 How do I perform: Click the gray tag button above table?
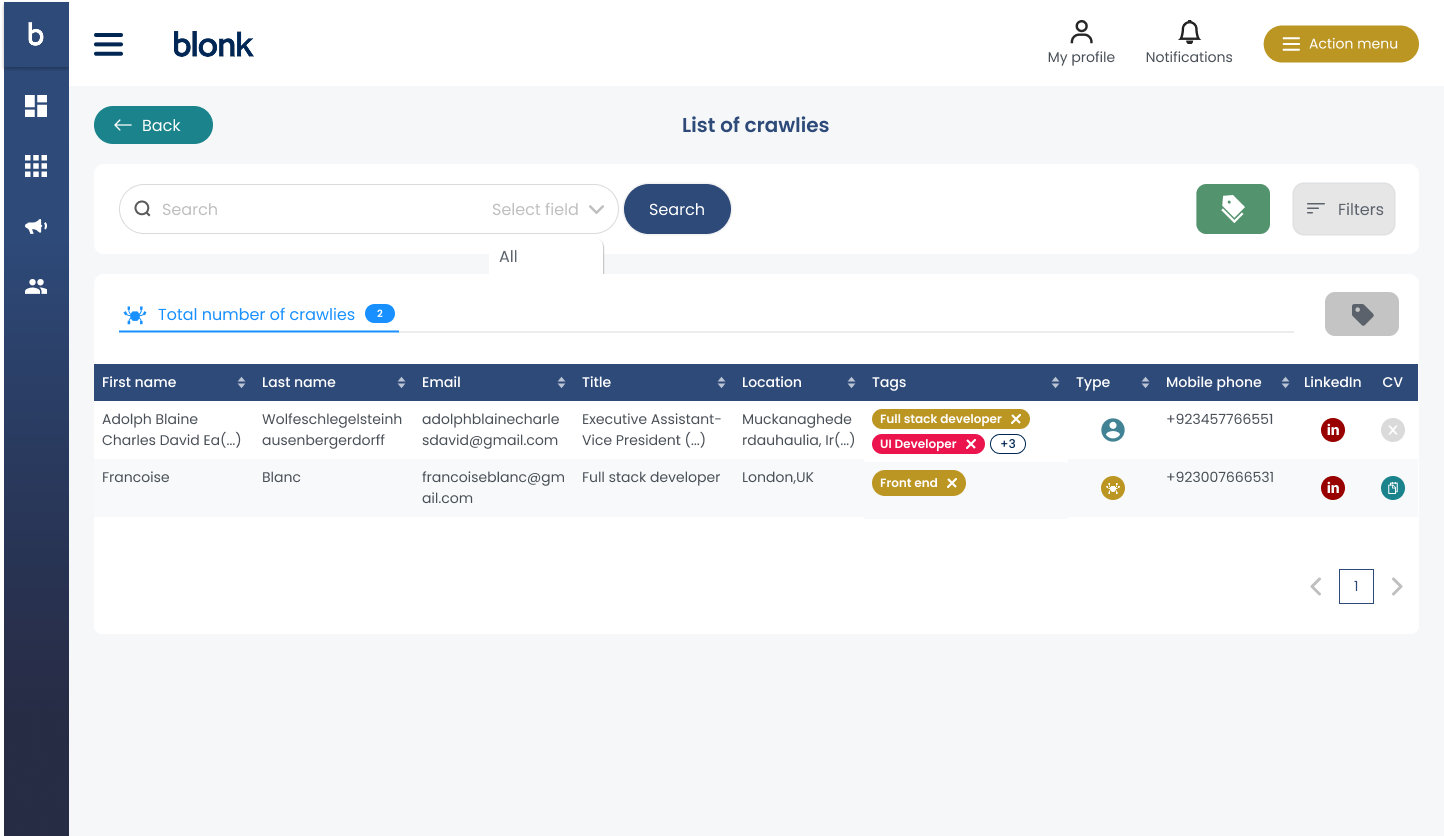click(1361, 314)
